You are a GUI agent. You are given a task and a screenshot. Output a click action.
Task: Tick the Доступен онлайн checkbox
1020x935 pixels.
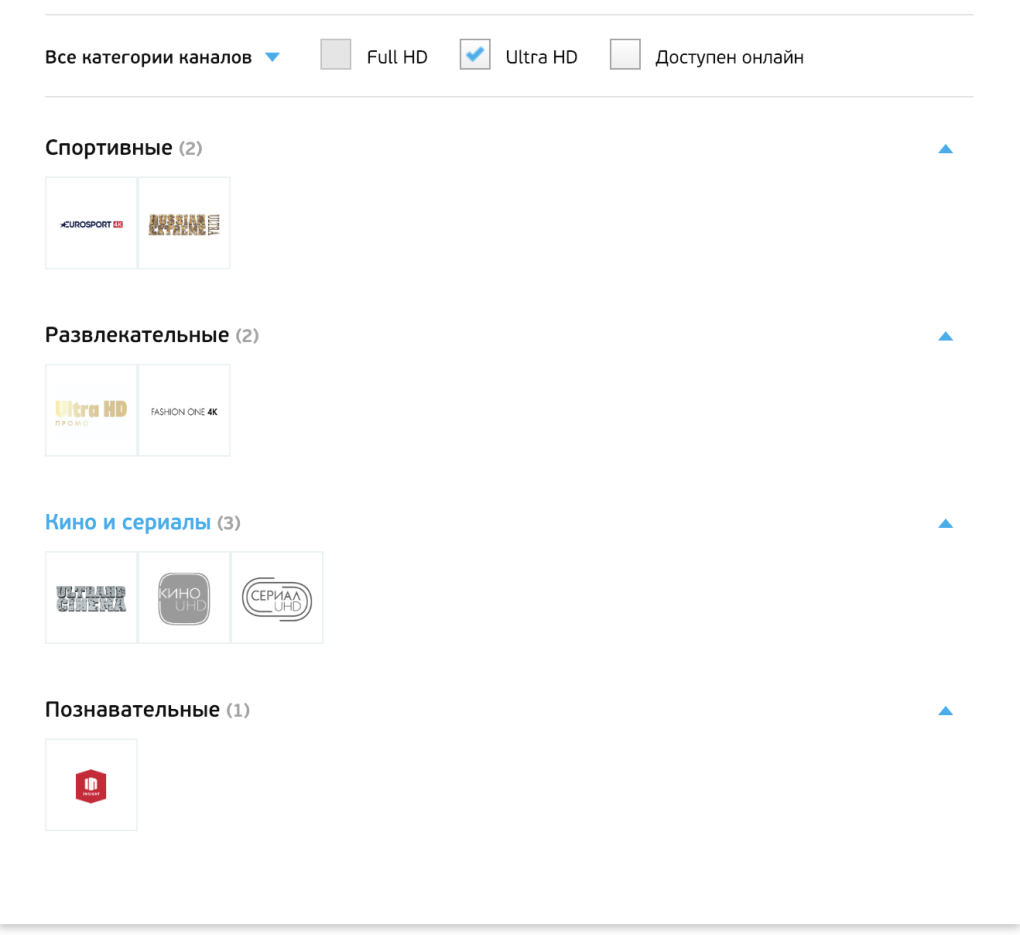click(x=625, y=54)
